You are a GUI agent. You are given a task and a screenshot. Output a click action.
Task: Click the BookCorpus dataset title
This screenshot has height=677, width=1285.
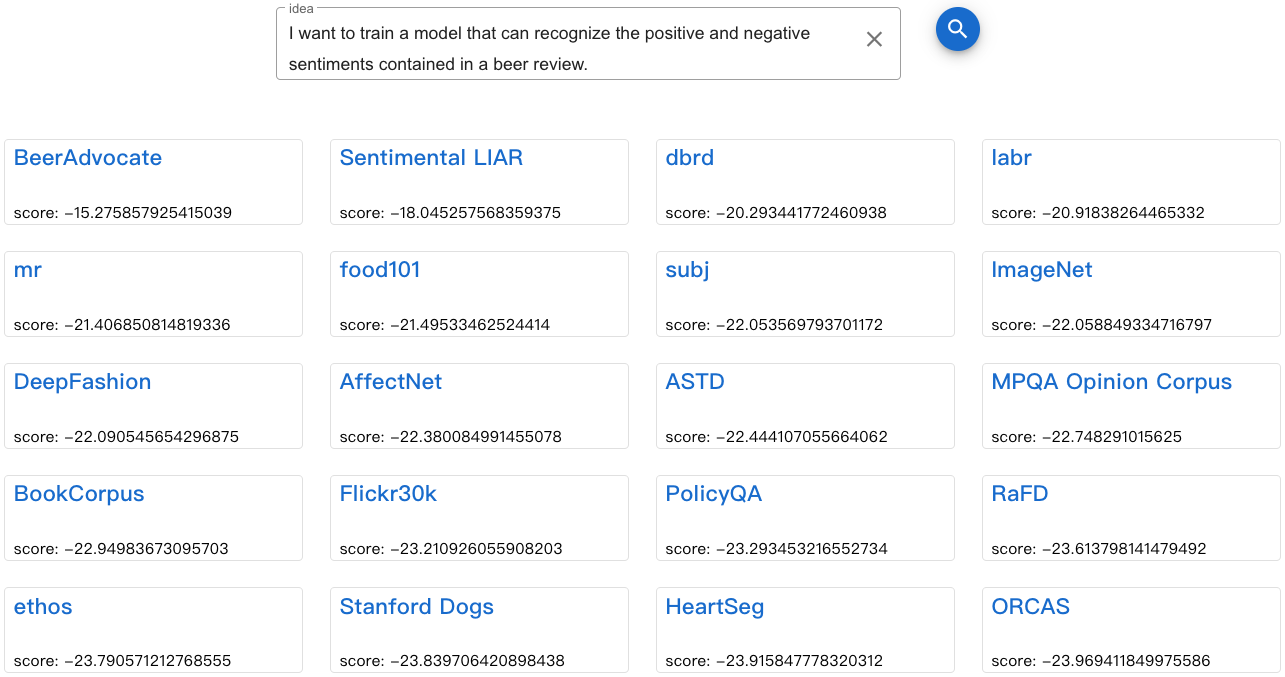tap(79, 494)
